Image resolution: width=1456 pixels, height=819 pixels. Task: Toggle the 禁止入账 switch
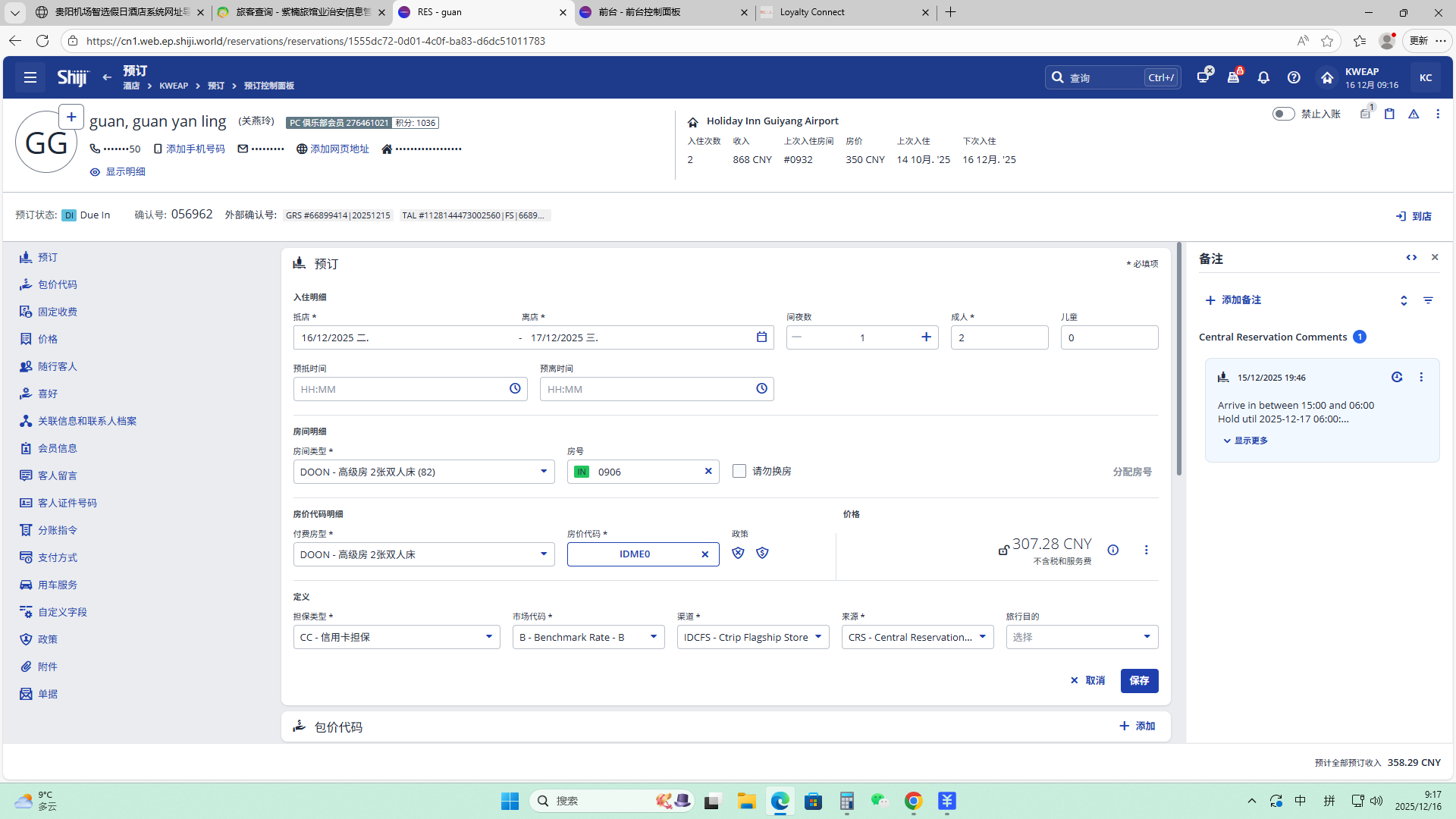point(1283,114)
